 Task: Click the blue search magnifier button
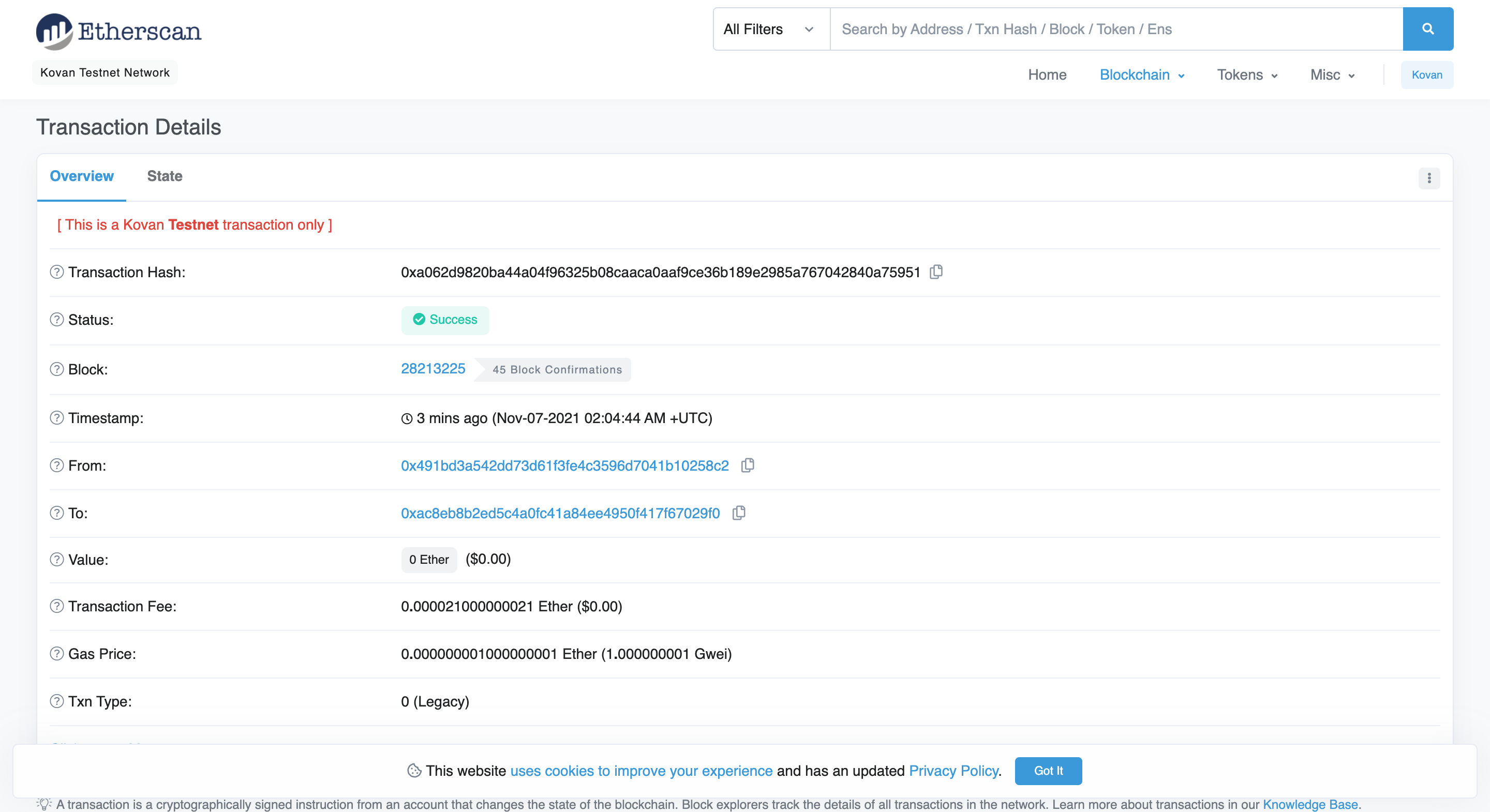click(x=1427, y=29)
